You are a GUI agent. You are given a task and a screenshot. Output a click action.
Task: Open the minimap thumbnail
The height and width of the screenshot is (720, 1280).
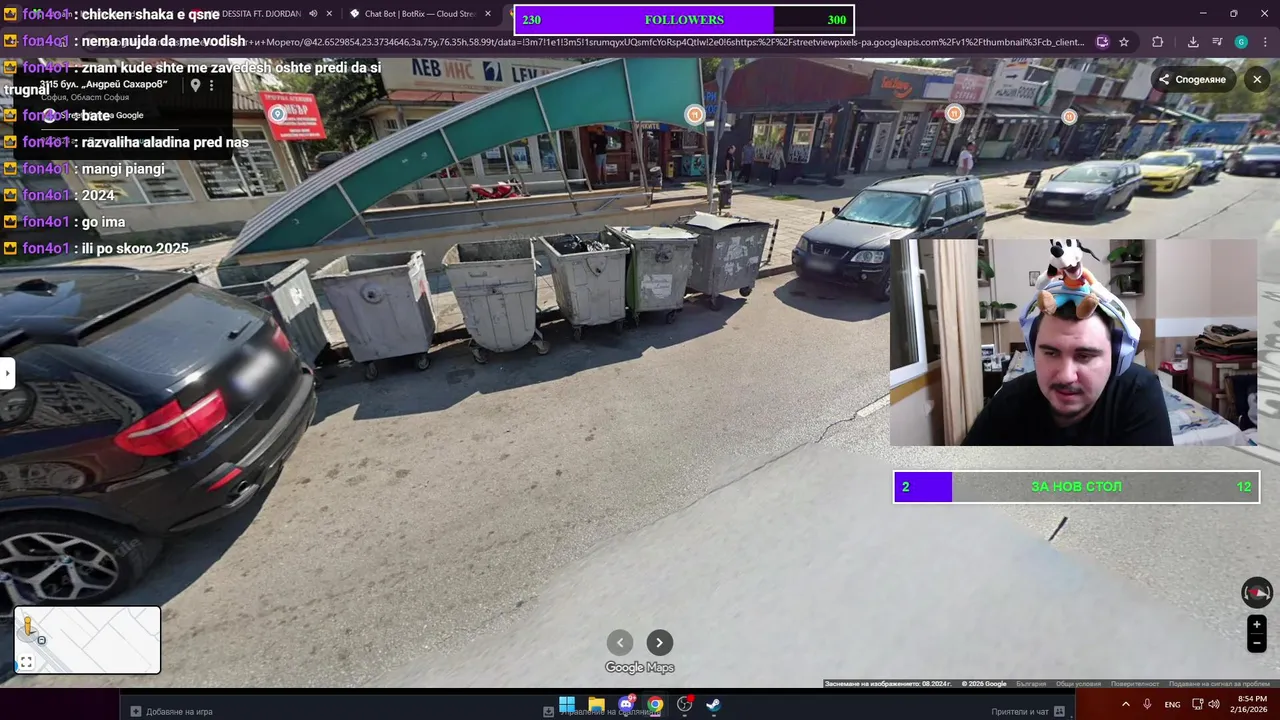pos(87,640)
